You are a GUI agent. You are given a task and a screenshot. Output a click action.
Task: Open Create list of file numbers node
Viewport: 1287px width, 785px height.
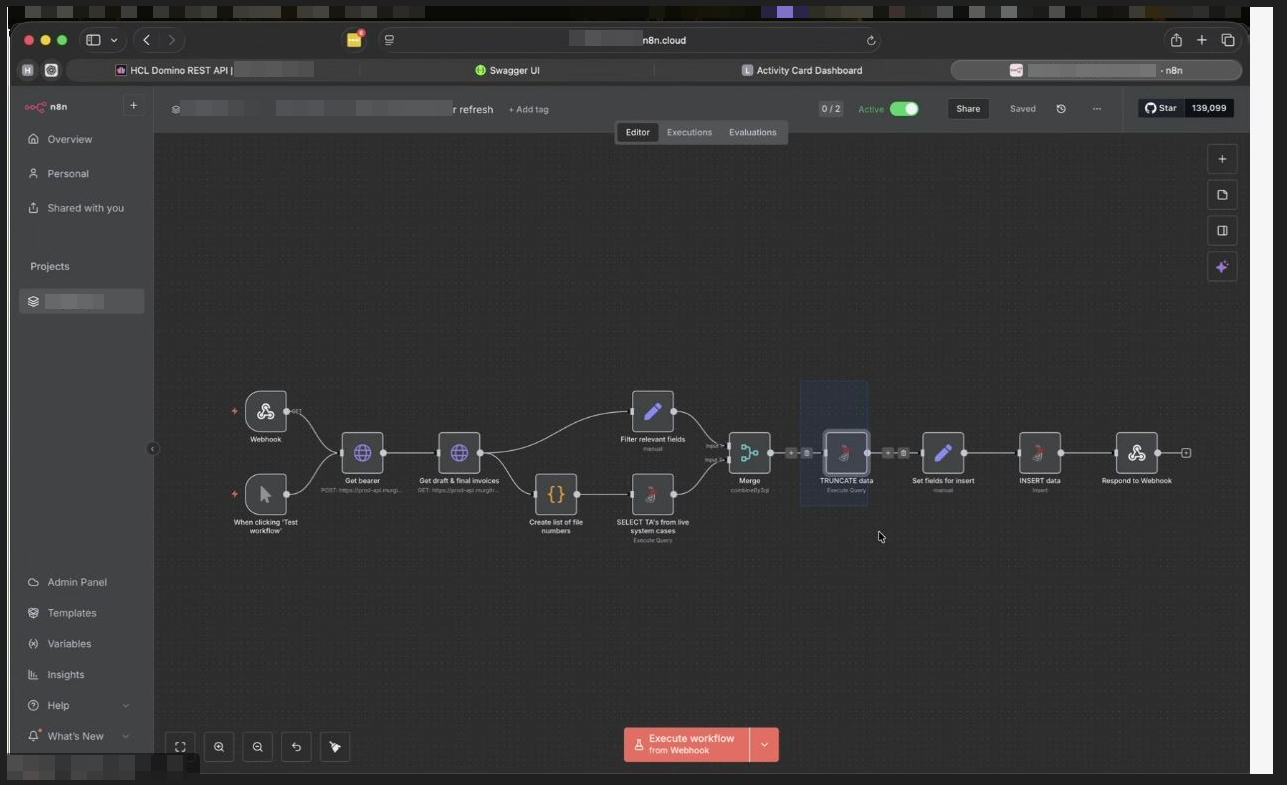[556, 494]
